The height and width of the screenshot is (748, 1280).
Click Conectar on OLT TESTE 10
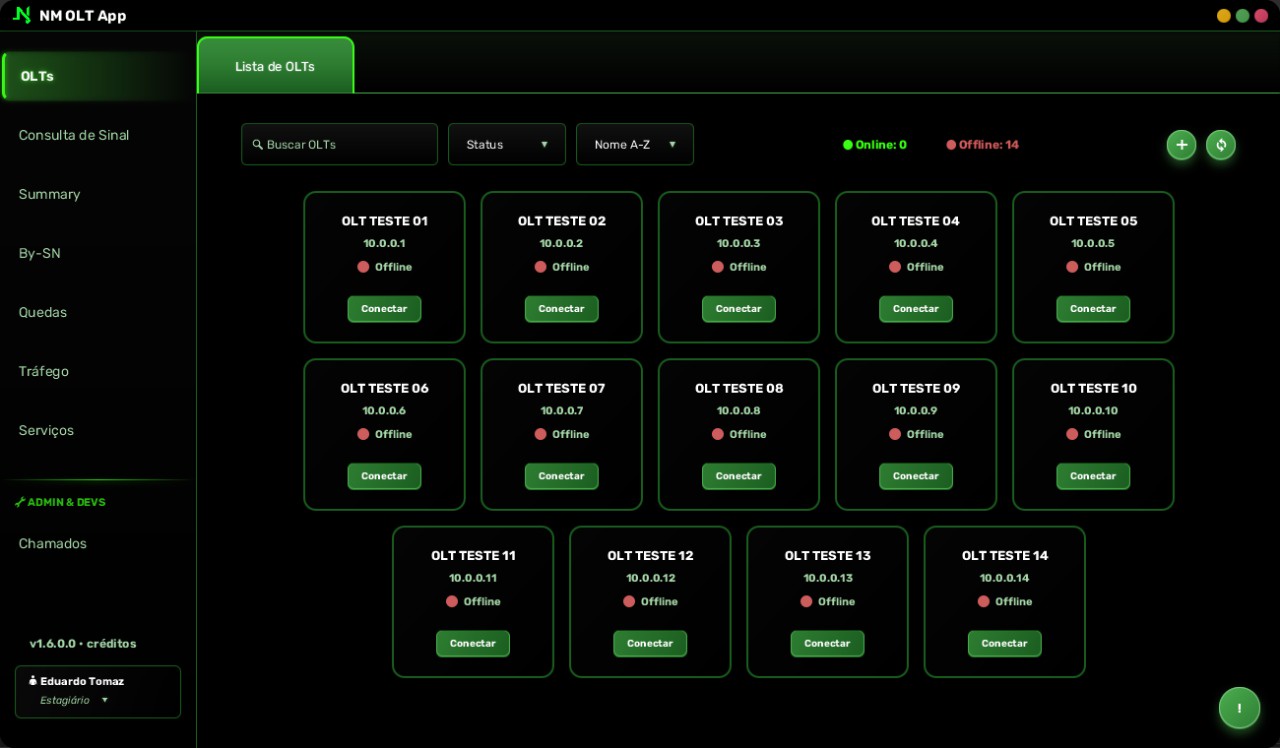[x=1093, y=476]
